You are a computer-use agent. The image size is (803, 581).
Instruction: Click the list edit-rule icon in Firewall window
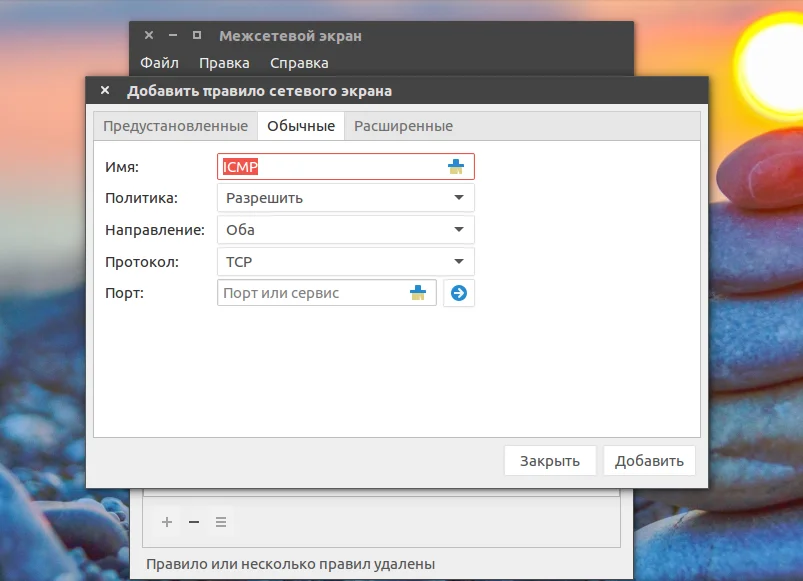221,522
